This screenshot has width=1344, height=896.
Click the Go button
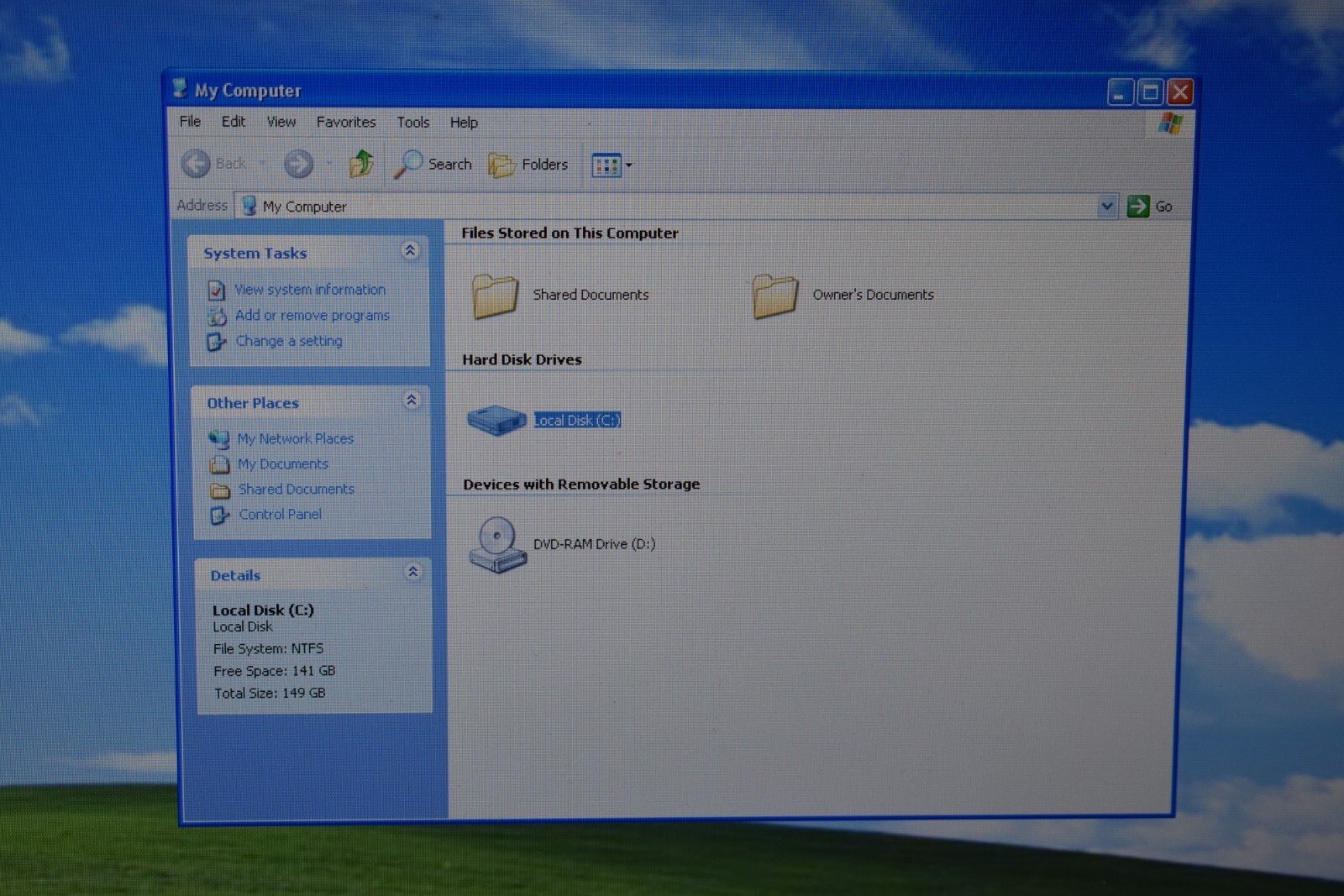(x=1150, y=206)
